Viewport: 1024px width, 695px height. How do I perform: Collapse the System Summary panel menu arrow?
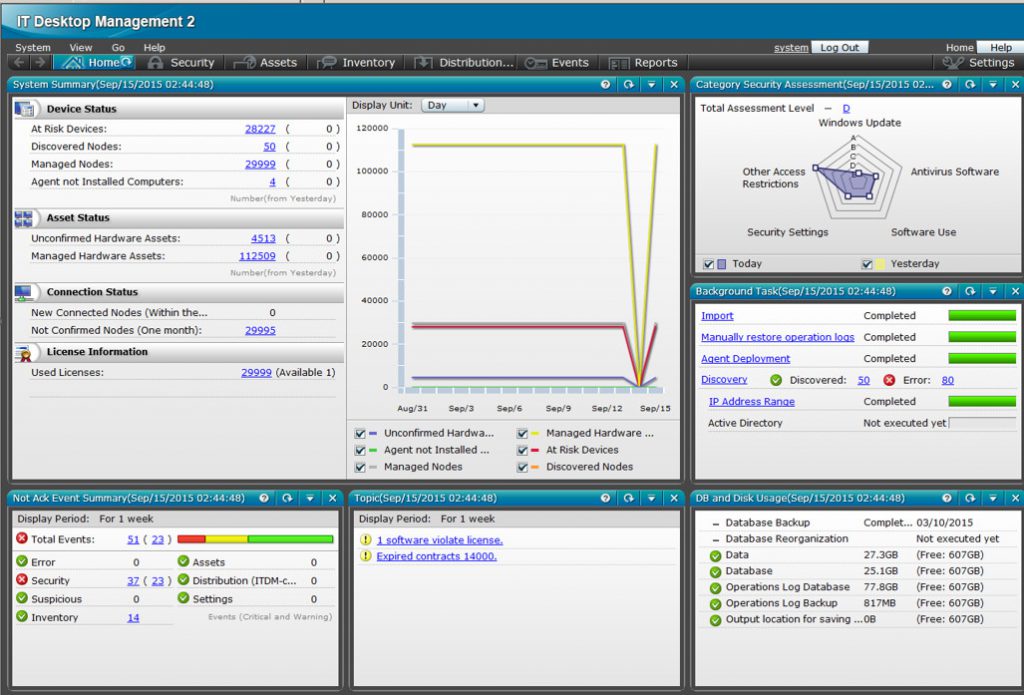click(x=651, y=84)
